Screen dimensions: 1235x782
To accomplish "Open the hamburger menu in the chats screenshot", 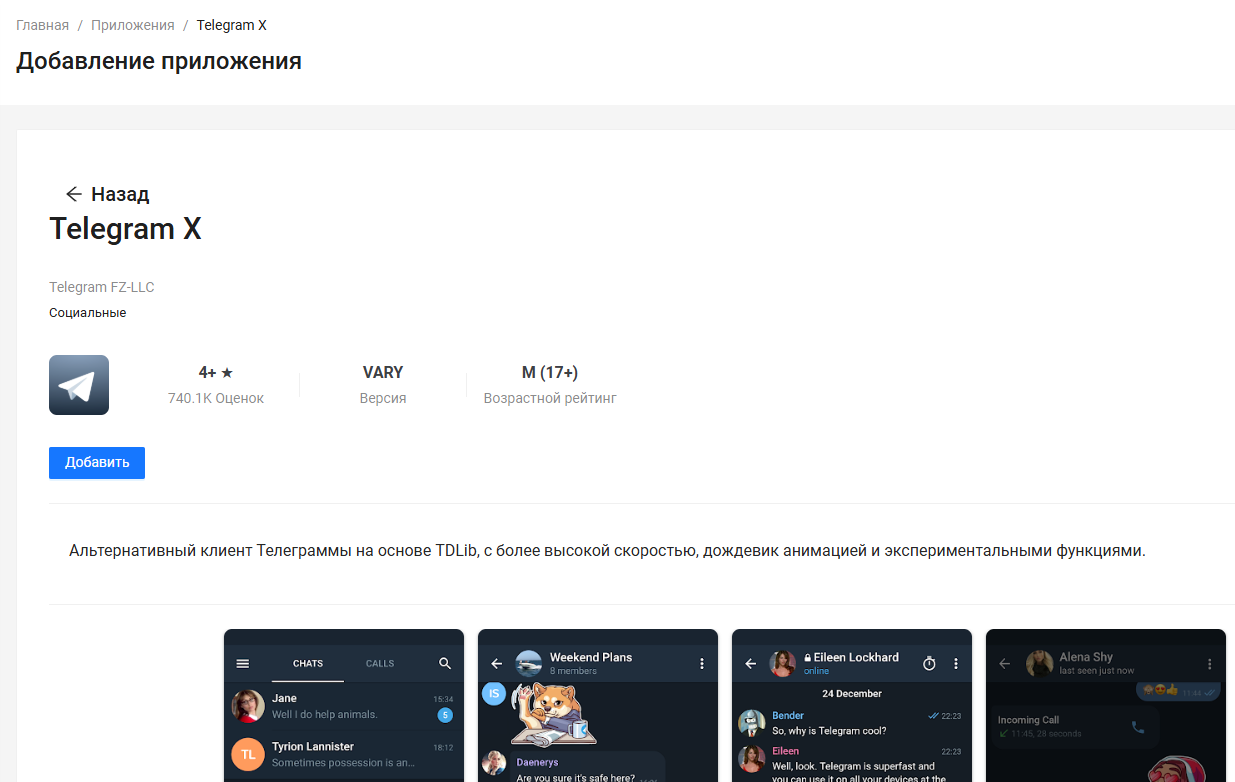I will tap(242, 663).
